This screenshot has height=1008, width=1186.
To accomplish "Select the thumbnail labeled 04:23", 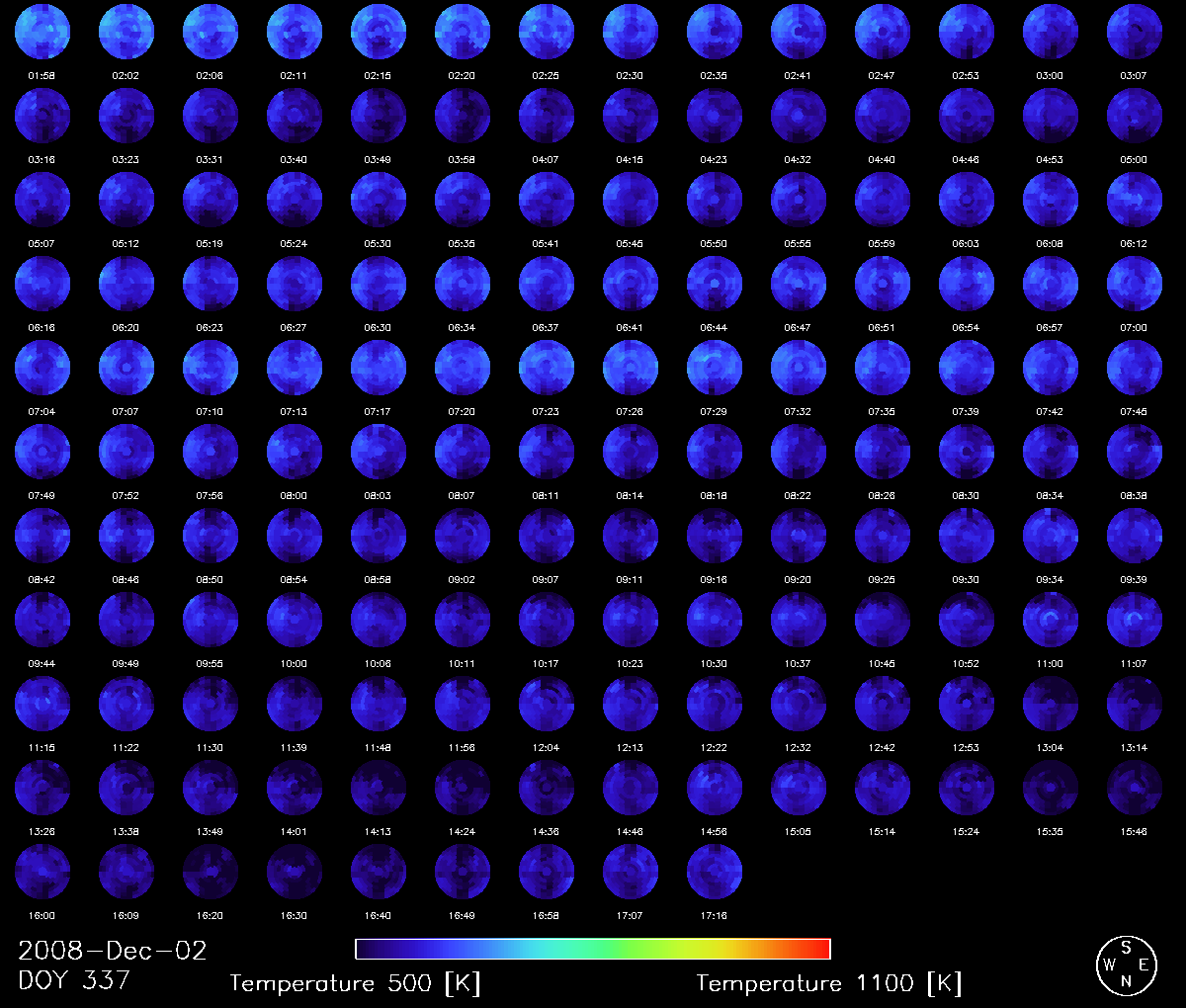I will click(x=715, y=116).
